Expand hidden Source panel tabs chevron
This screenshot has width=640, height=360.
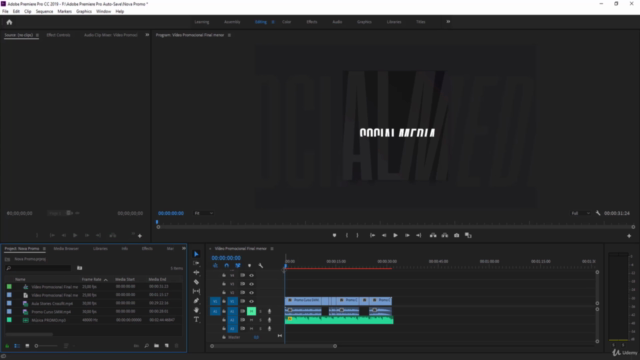147,35
